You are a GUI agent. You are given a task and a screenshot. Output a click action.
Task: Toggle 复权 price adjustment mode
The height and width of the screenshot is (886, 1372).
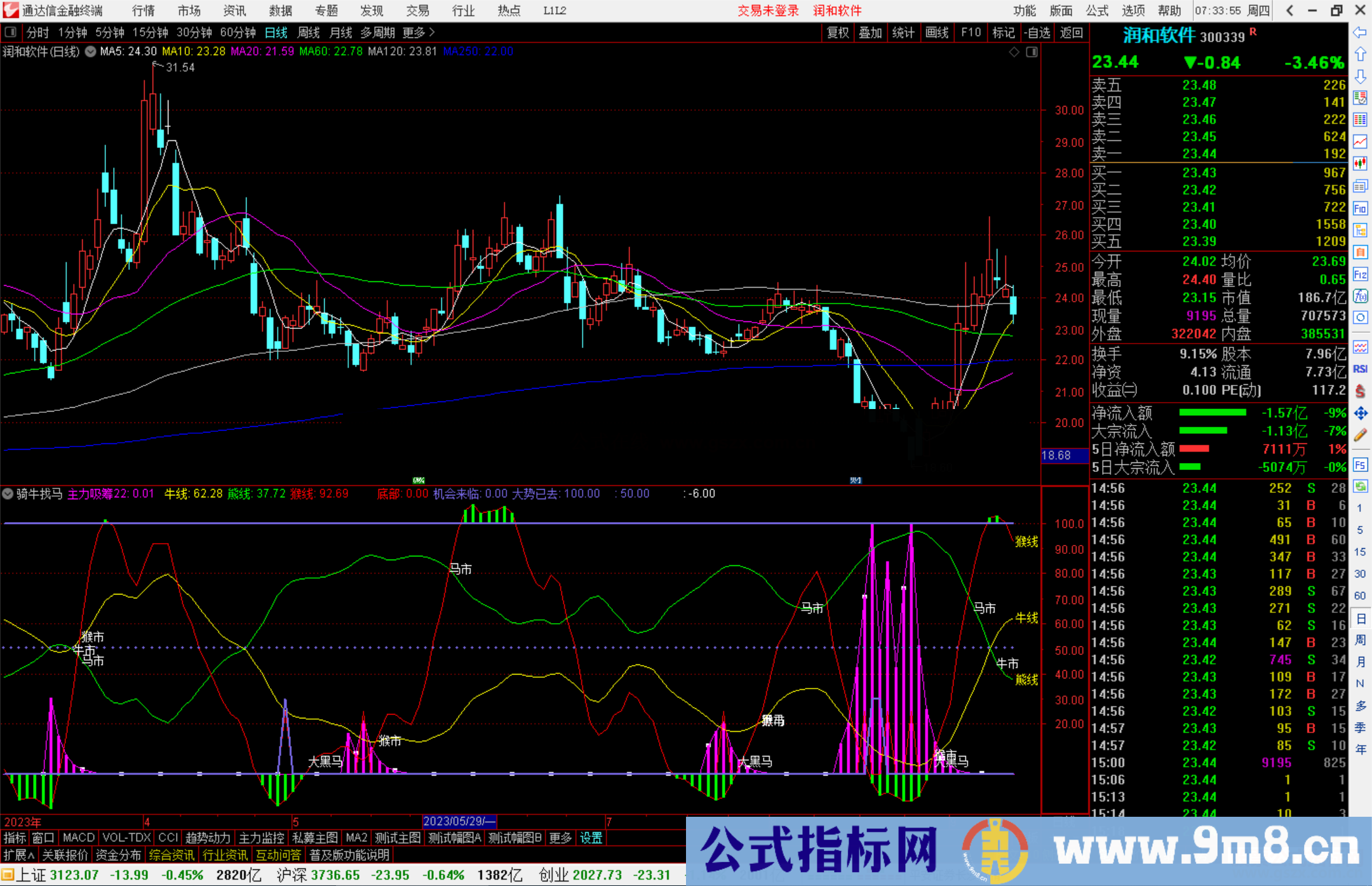click(x=837, y=32)
